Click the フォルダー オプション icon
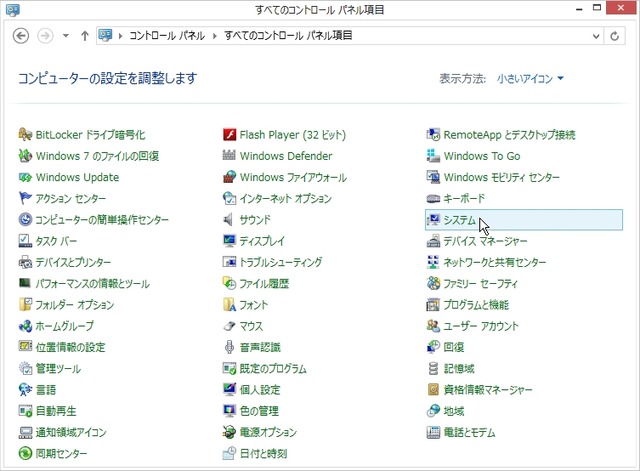The width and height of the screenshot is (640, 471). [25, 304]
